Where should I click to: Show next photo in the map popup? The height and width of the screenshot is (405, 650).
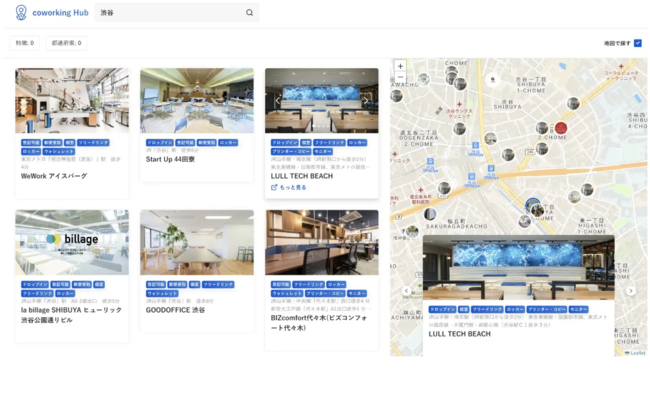631,291
